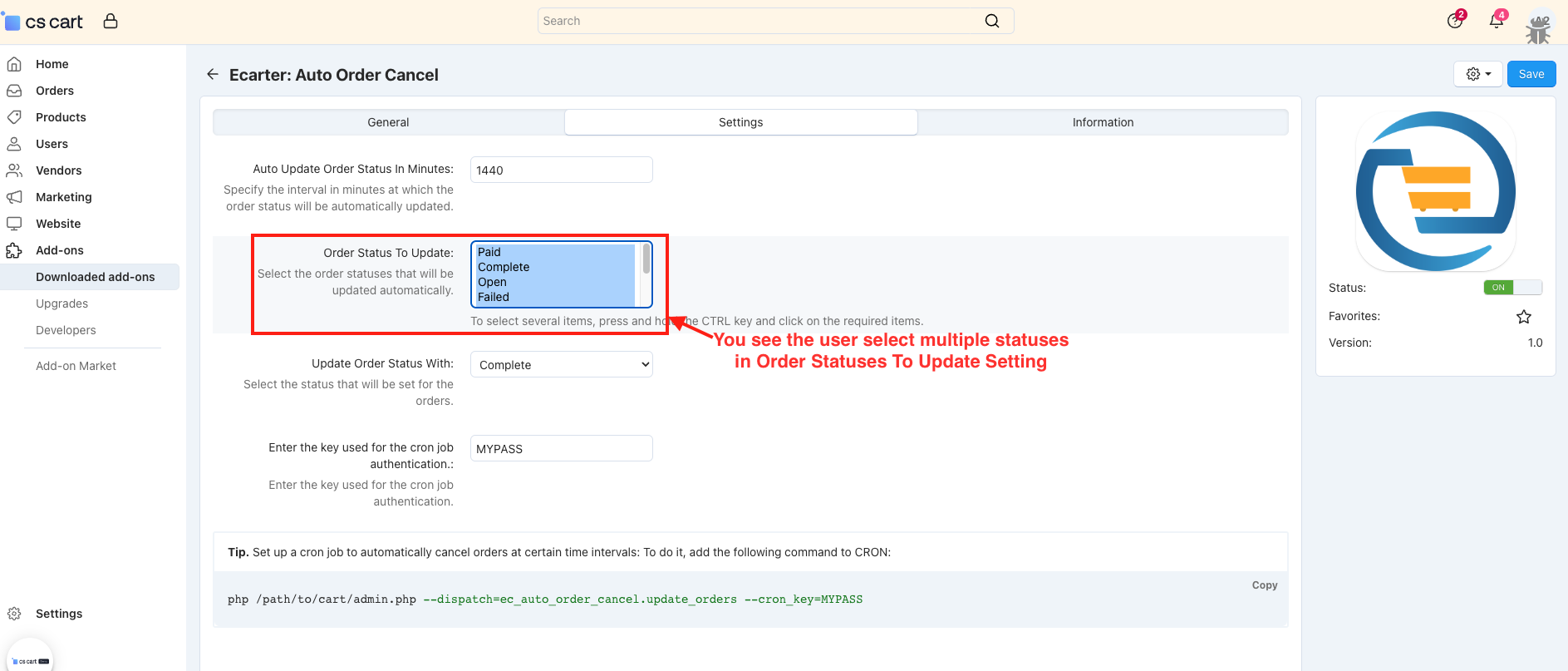Click the Orders inbox icon
The image size is (1568, 671).
[x=14, y=91]
